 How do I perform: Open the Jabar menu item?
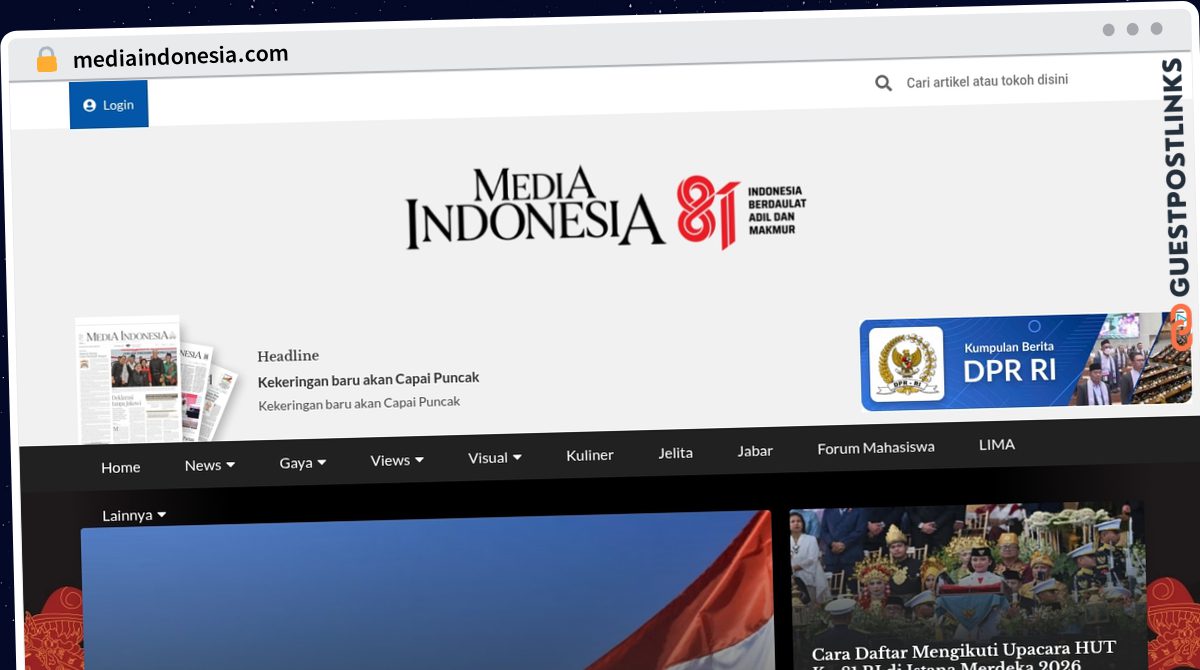pos(755,451)
